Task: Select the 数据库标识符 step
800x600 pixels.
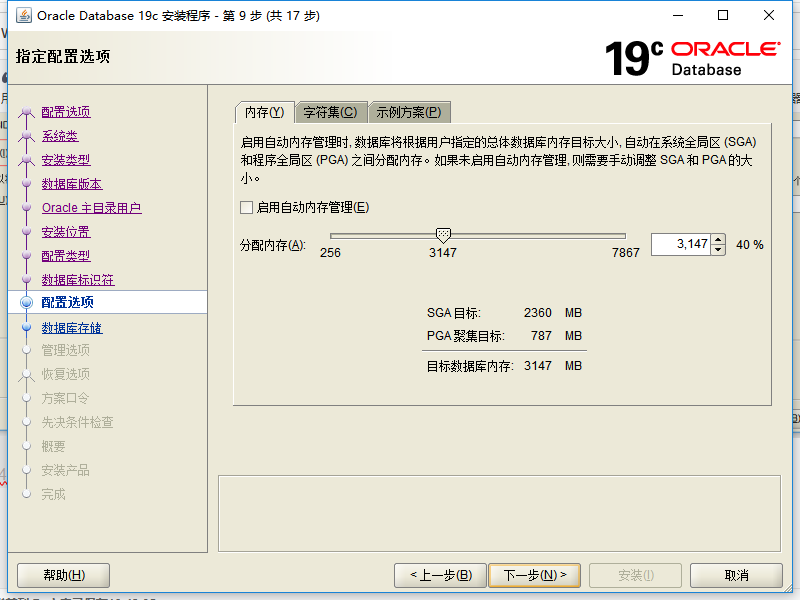Action: 78,279
